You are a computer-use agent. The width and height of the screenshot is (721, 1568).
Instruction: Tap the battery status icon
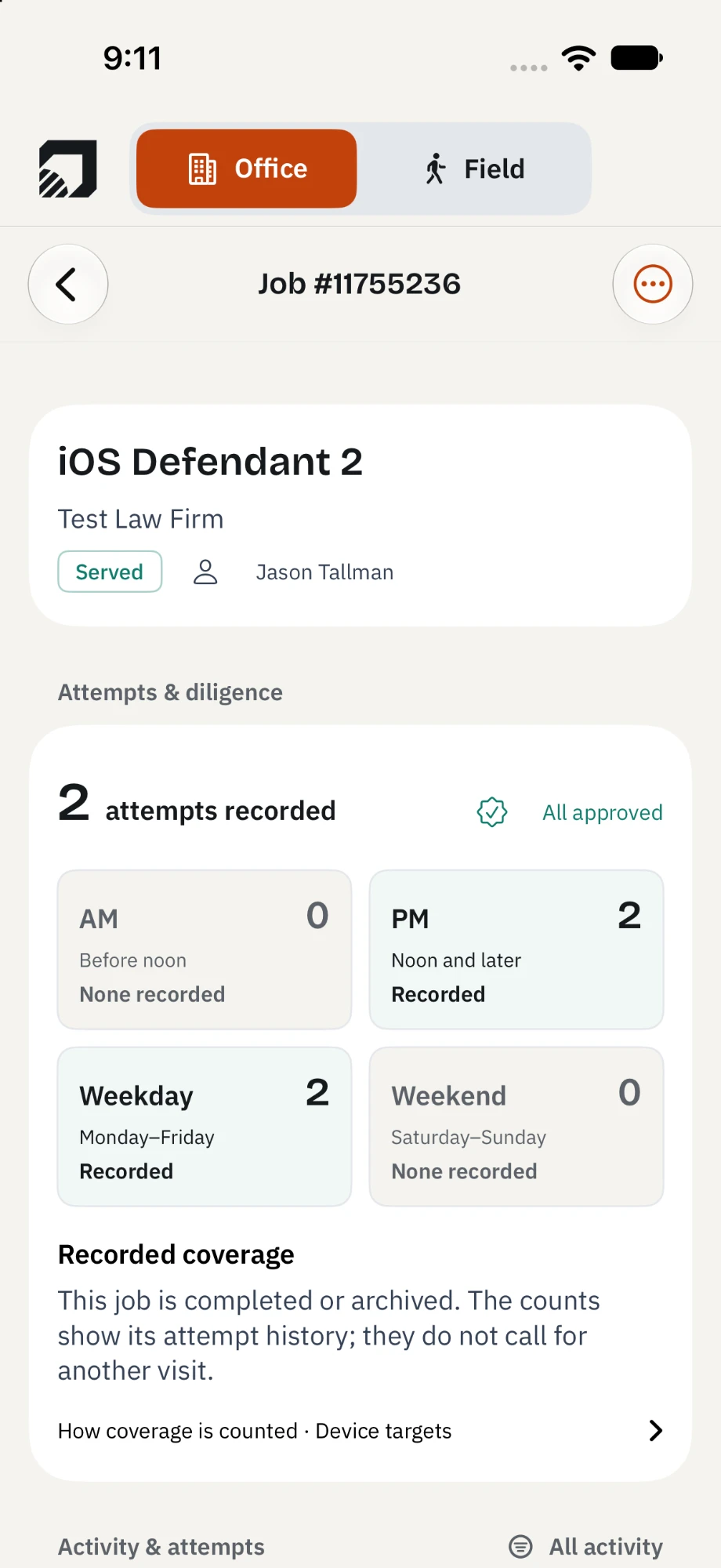click(636, 58)
